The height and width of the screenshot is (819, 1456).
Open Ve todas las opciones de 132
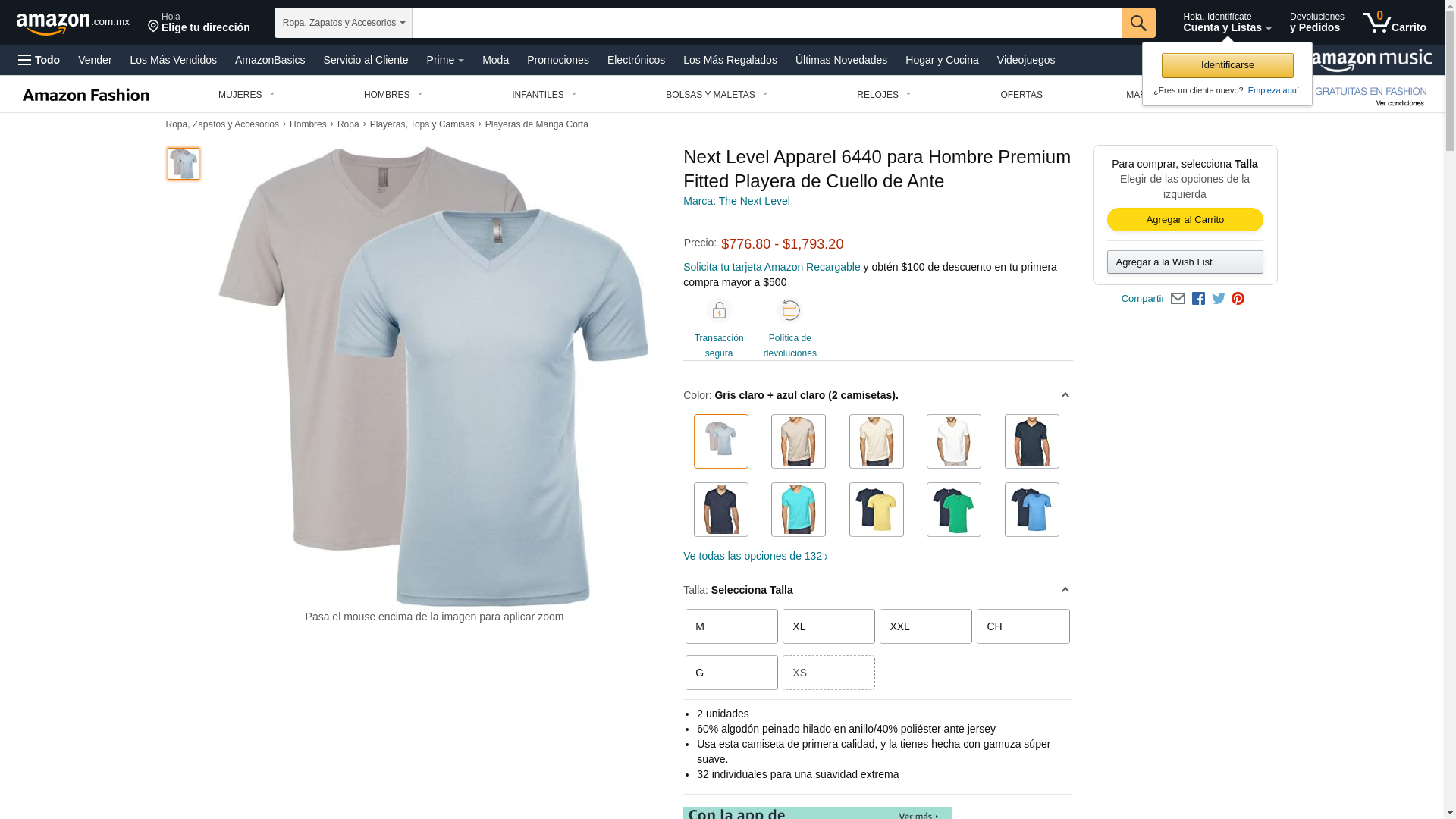(x=755, y=556)
